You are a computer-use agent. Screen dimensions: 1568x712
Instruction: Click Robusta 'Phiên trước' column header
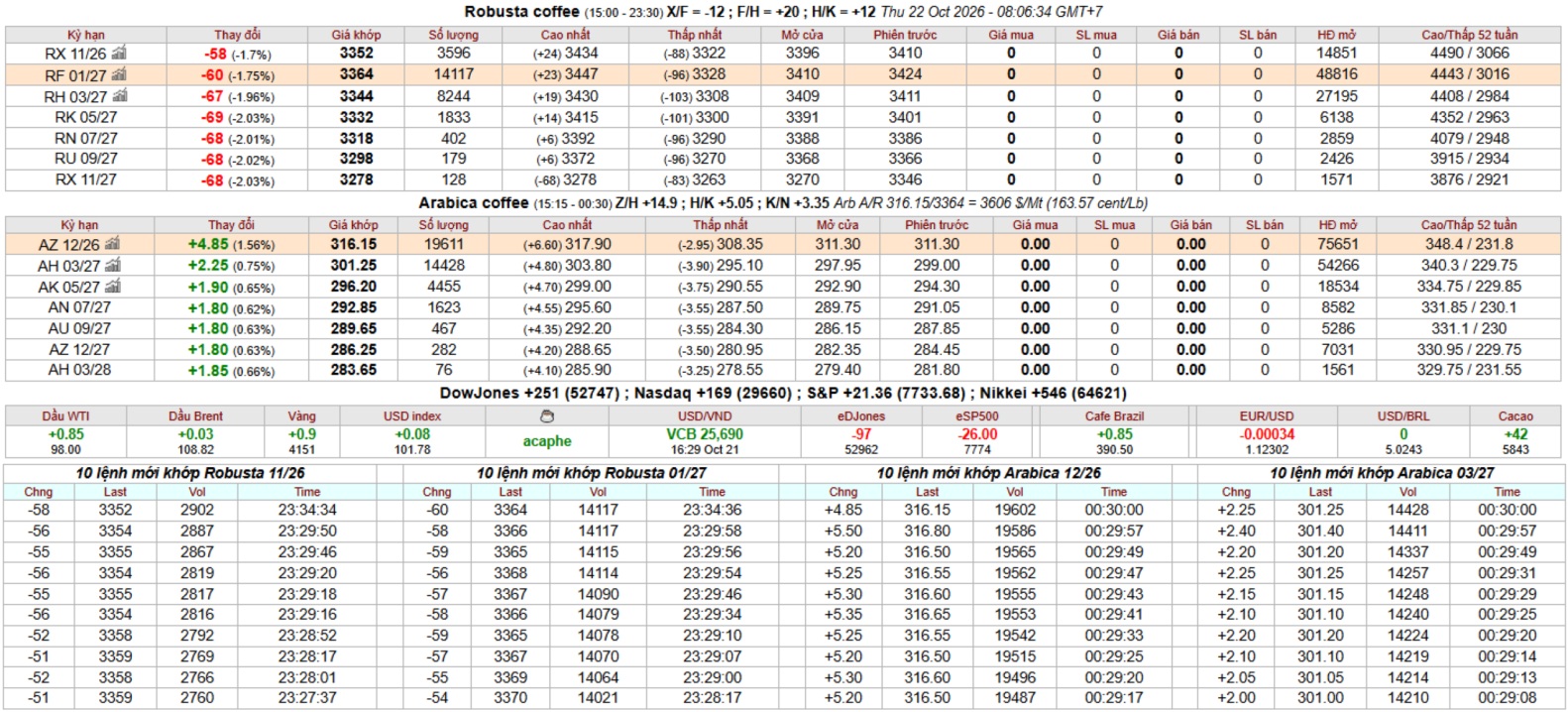(904, 35)
